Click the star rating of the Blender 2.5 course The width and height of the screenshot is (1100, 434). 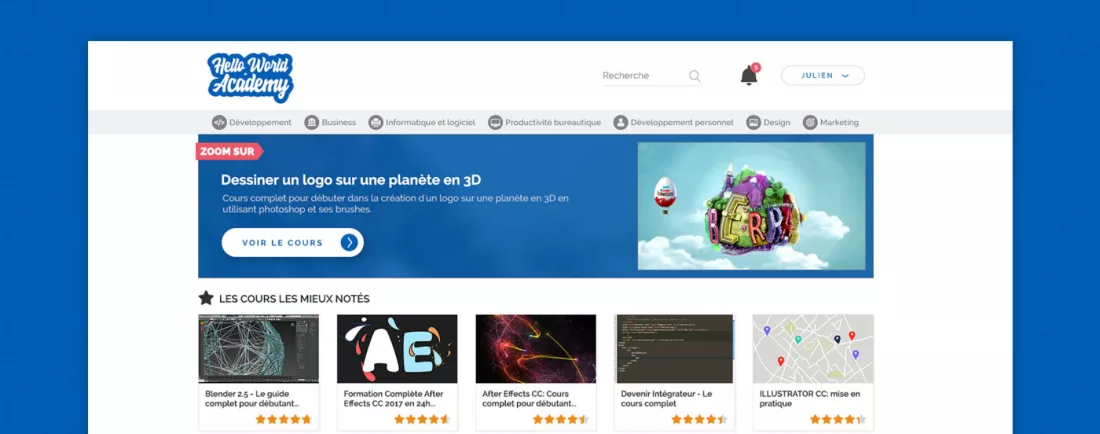[x=283, y=419]
